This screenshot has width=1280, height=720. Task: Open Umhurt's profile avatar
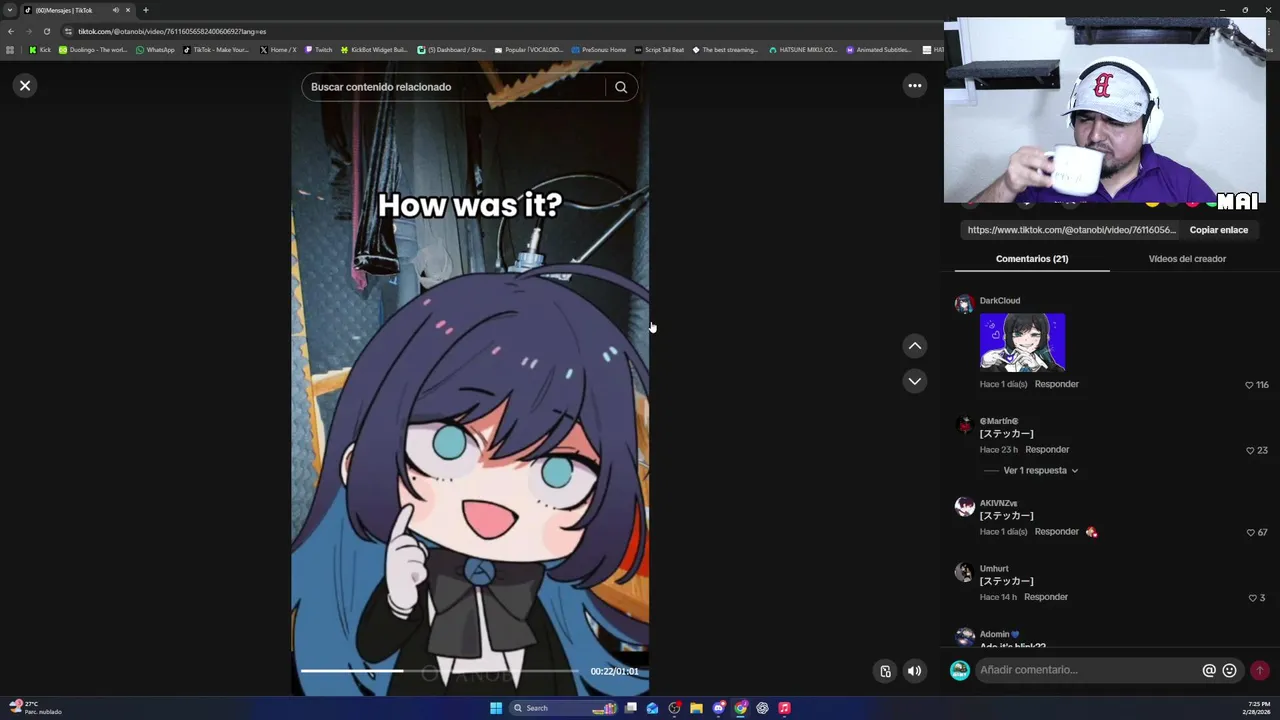click(x=964, y=573)
